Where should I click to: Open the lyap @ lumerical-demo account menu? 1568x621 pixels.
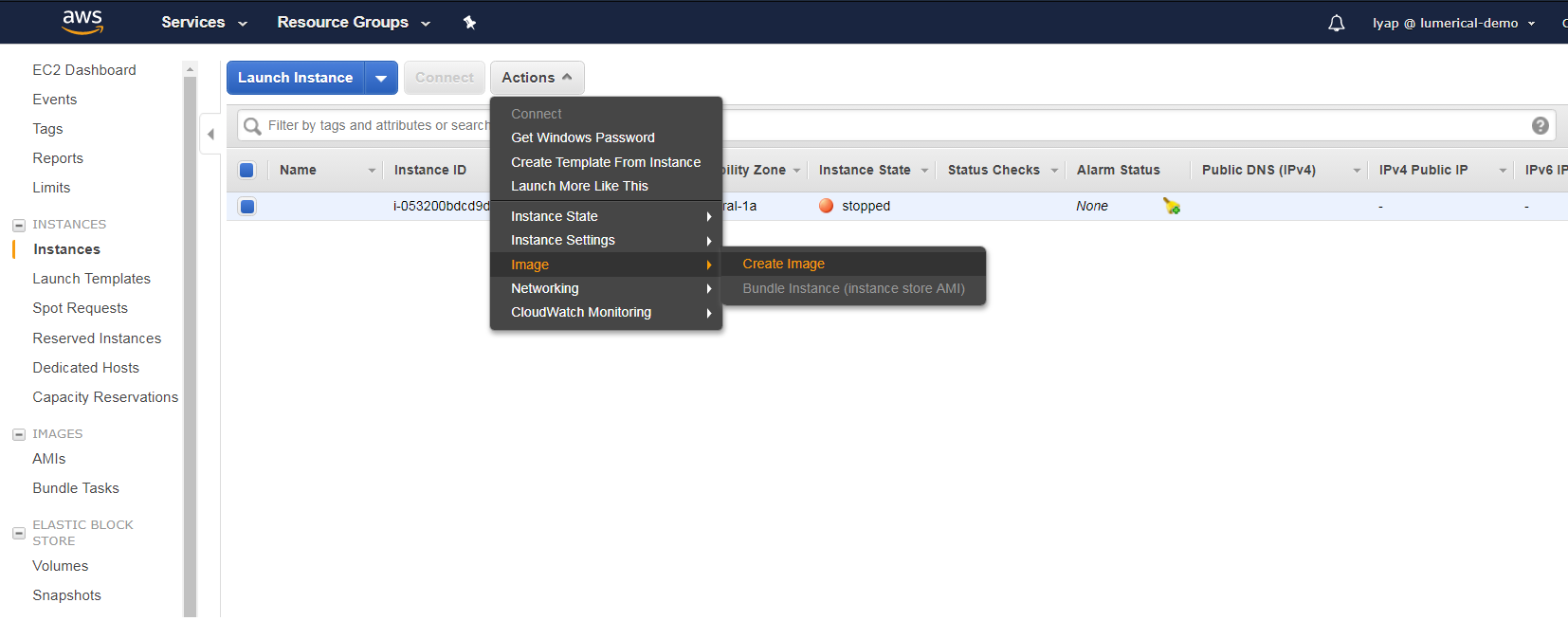point(1453,23)
